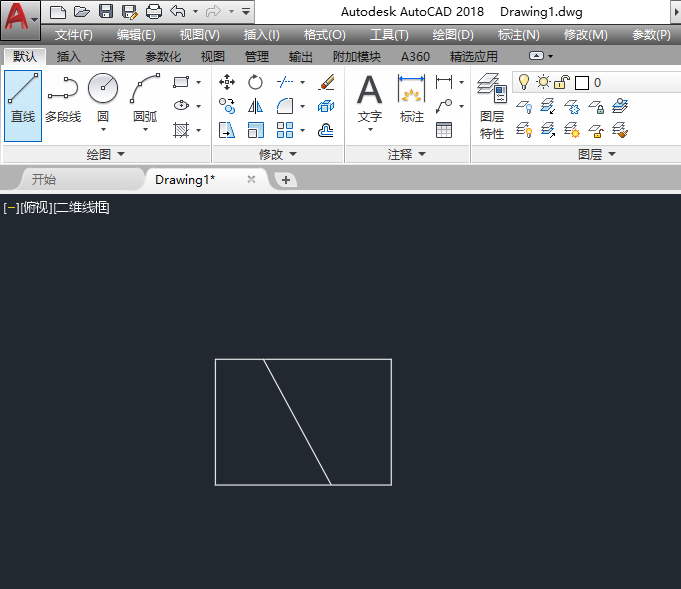The width and height of the screenshot is (681, 589).
Task: Activate the Move tool icon
Action: tap(227, 82)
